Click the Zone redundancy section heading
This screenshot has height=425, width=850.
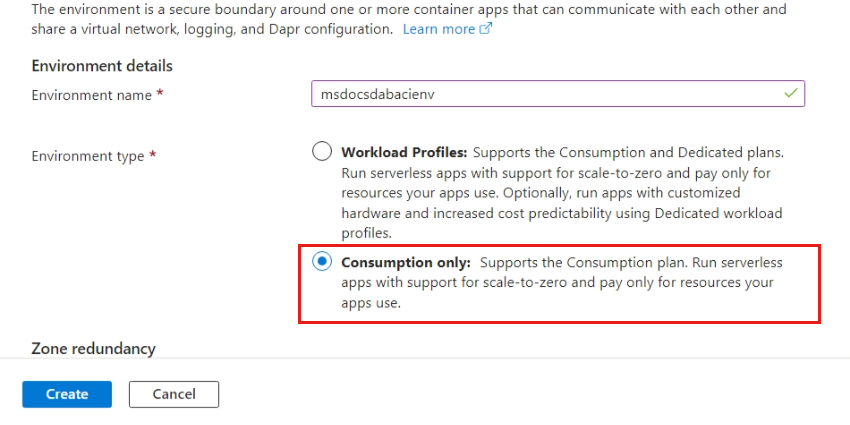(x=93, y=348)
